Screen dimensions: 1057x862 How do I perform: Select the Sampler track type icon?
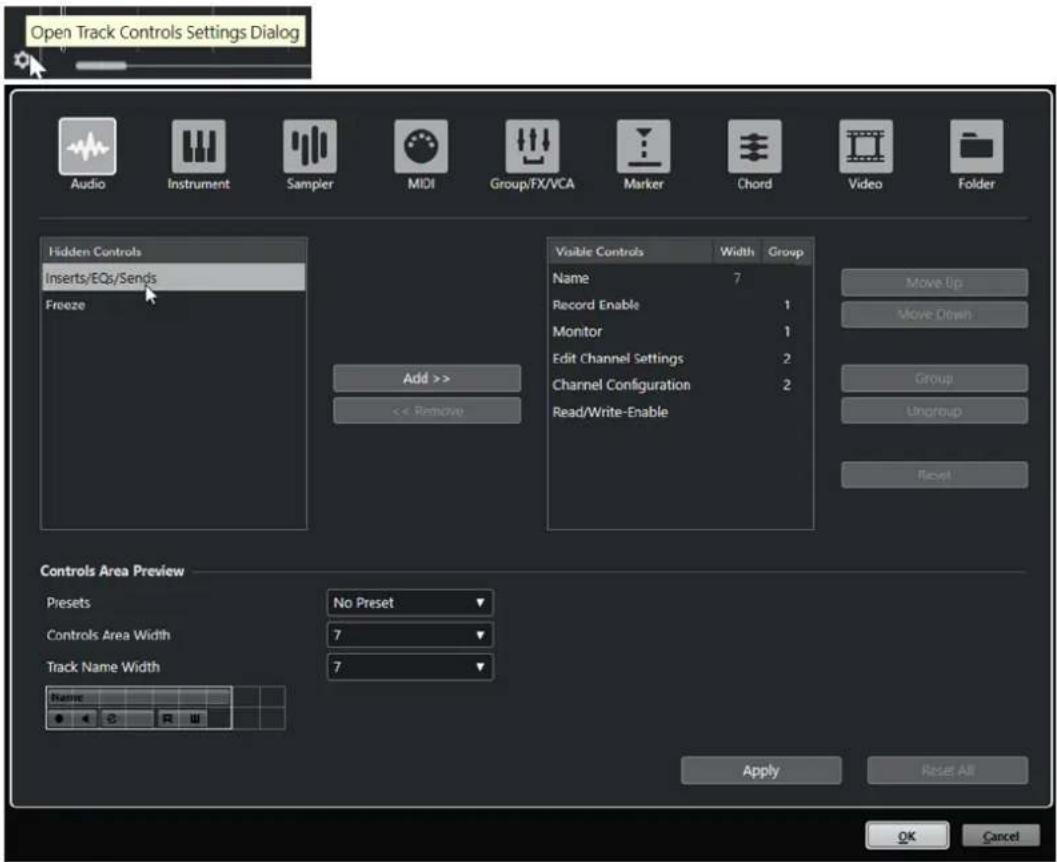309,146
